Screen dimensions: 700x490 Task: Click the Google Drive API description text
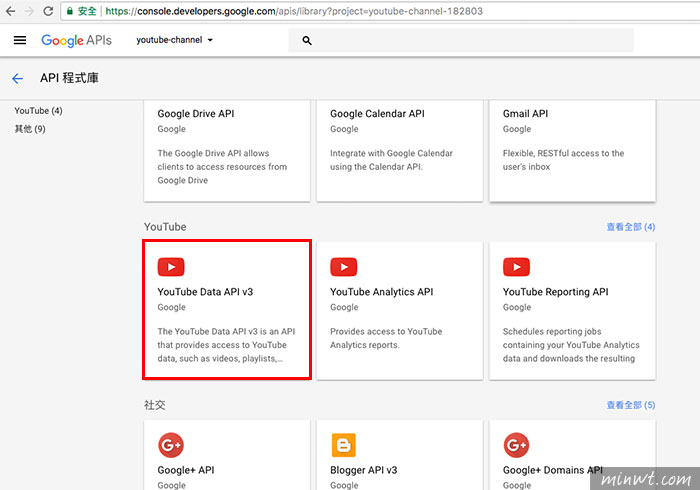tap(222, 166)
